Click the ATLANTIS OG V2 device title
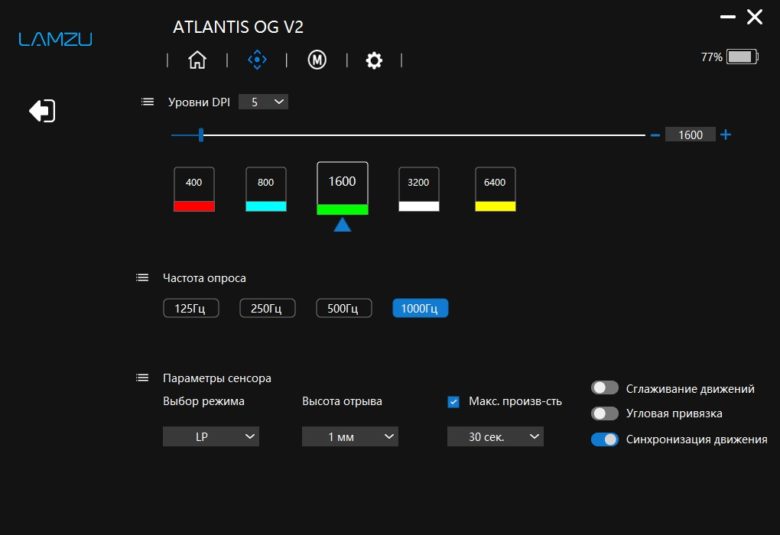The image size is (780, 535). pyautogui.click(x=238, y=27)
